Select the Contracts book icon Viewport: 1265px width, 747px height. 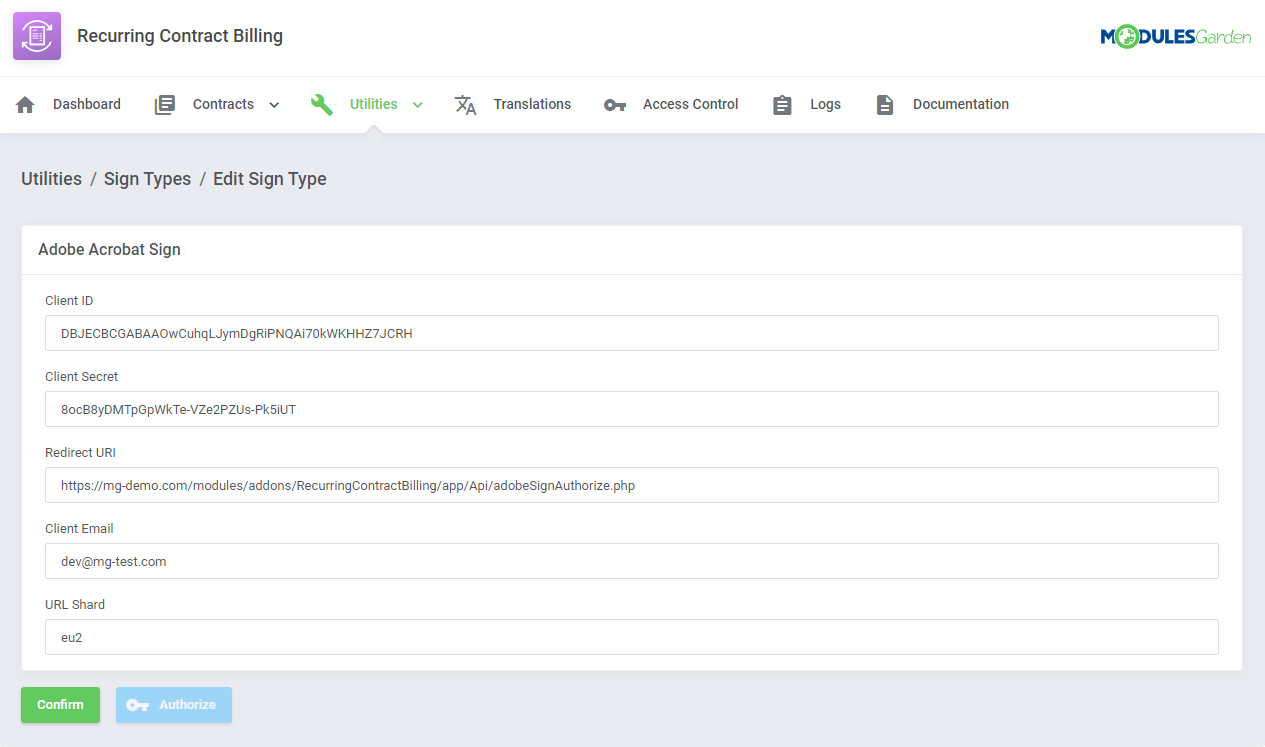pyautogui.click(x=164, y=103)
